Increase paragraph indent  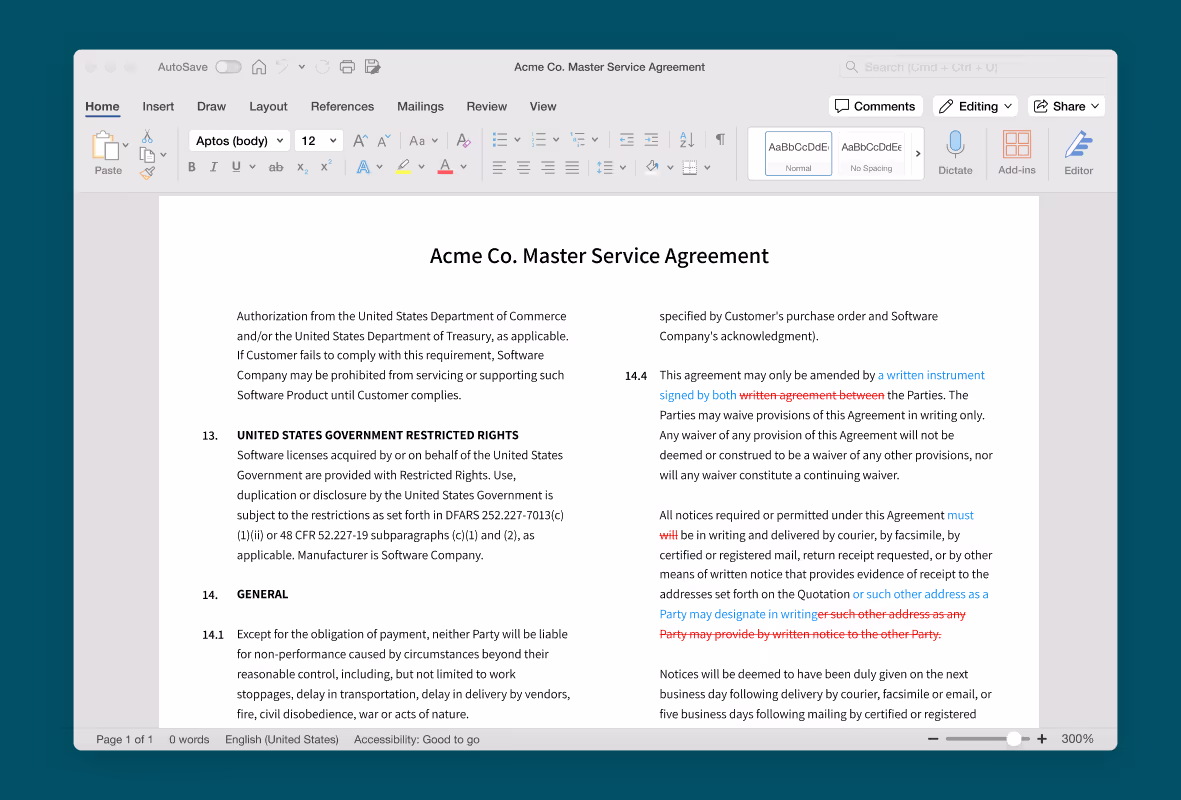[651, 140]
